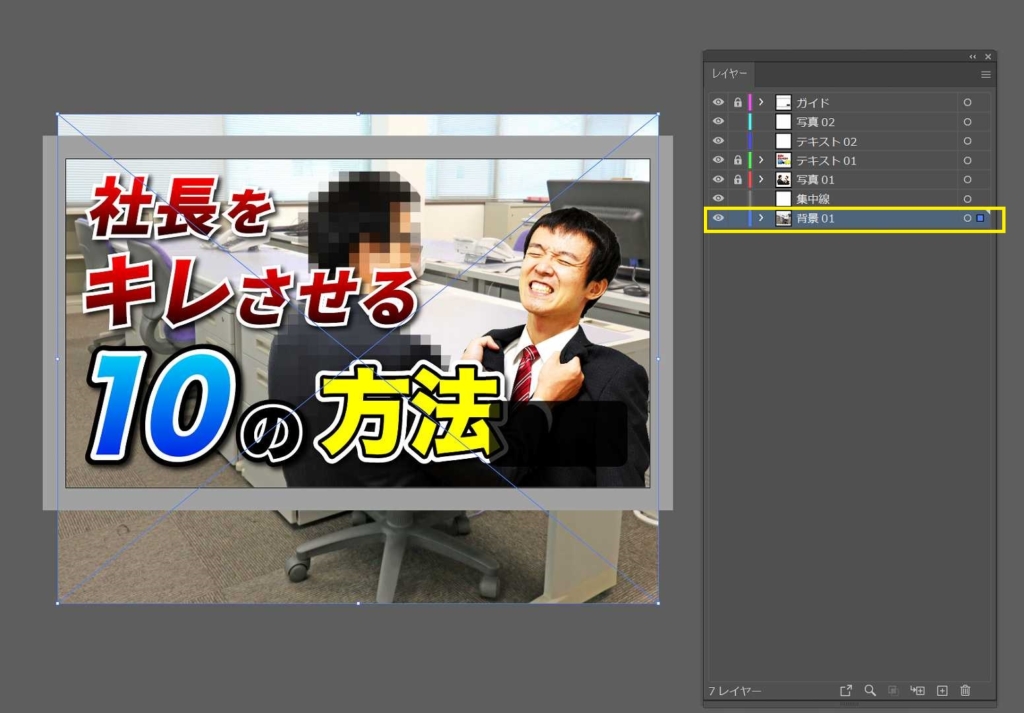The width and height of the screenshot is (1024, 713).
Task: Expand the テキスト 01 layer contents
Action: (x=761, y=160)
